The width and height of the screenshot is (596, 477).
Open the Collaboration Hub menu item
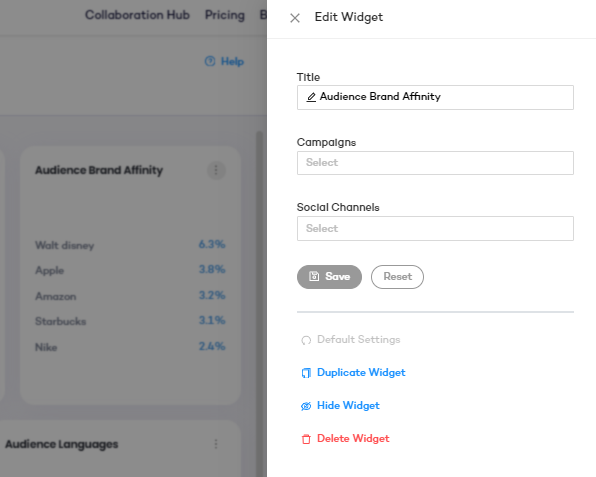(x=137, y=15)
